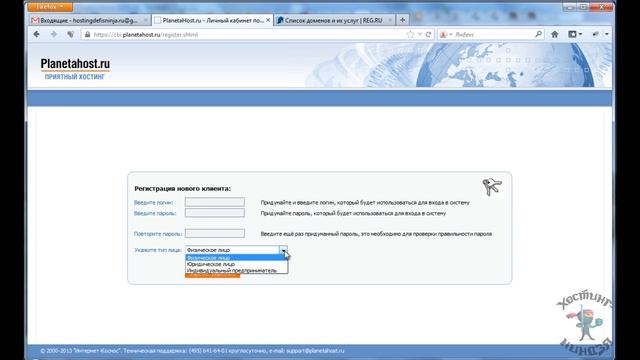This screenshot has width=640, height=360.
Task: Close the Gmail inbox tab
Action: [x=145, y=20]
